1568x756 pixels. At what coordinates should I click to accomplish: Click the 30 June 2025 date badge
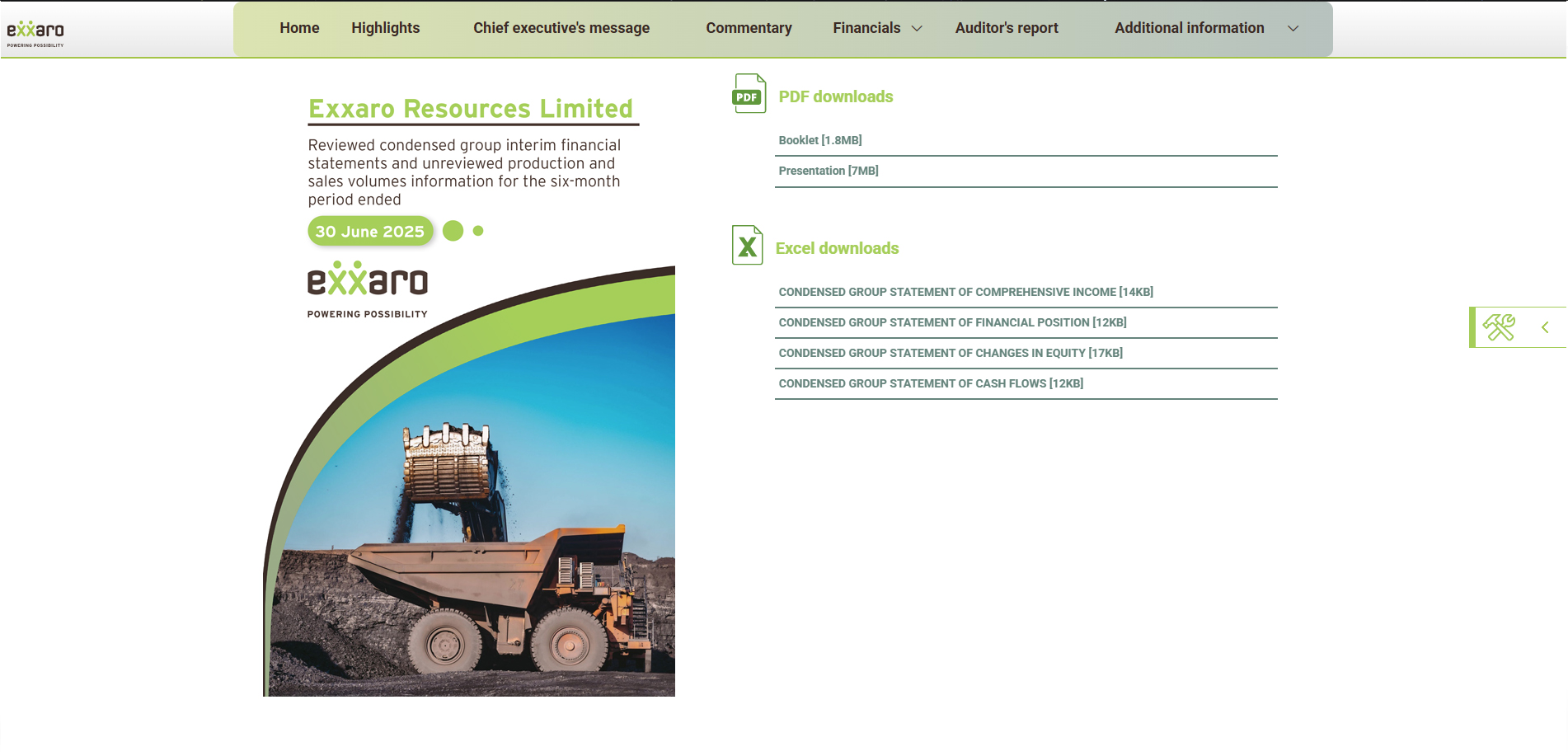[370, 232]
